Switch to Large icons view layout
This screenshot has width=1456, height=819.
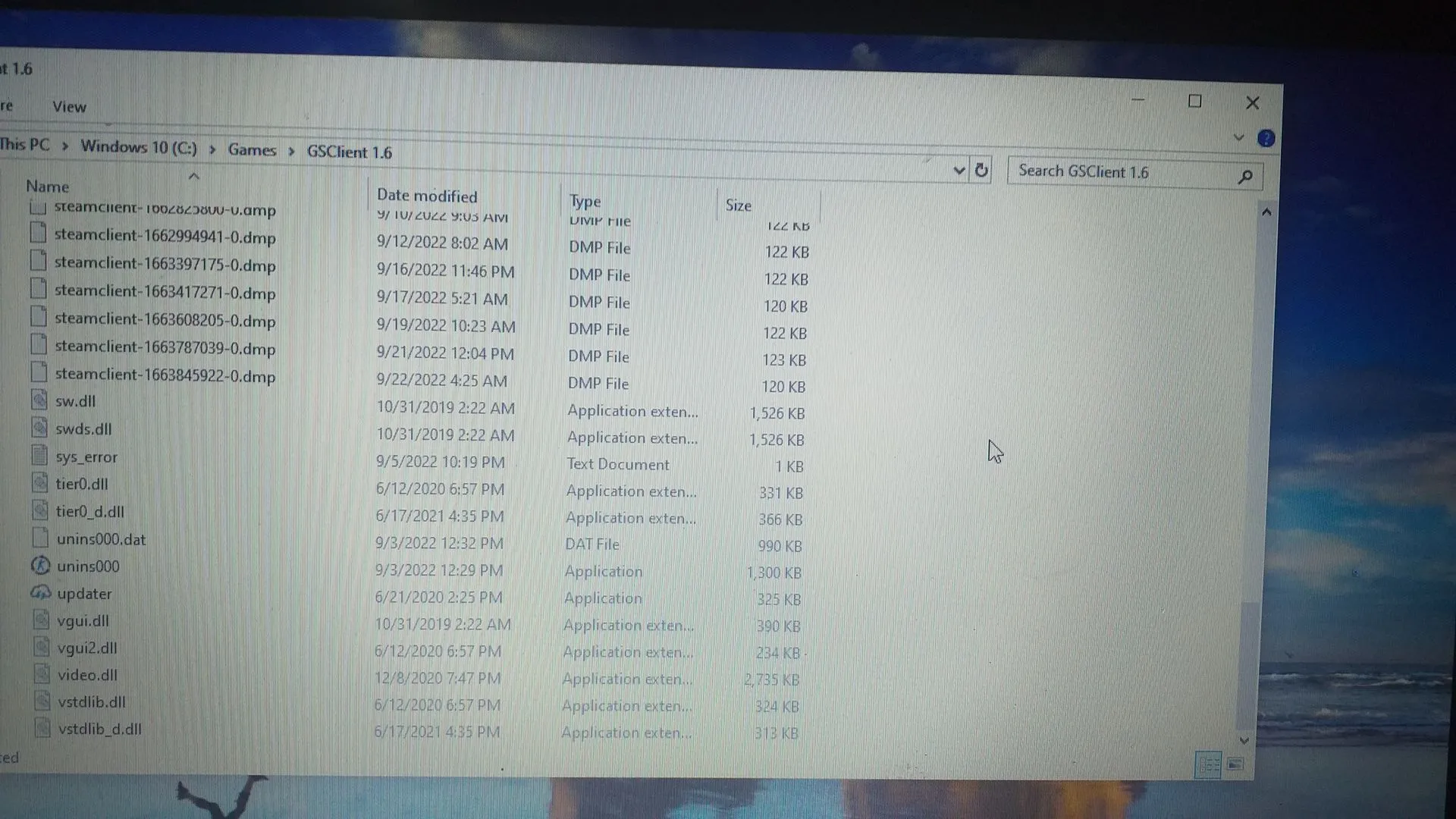(x=1235, y=764)
